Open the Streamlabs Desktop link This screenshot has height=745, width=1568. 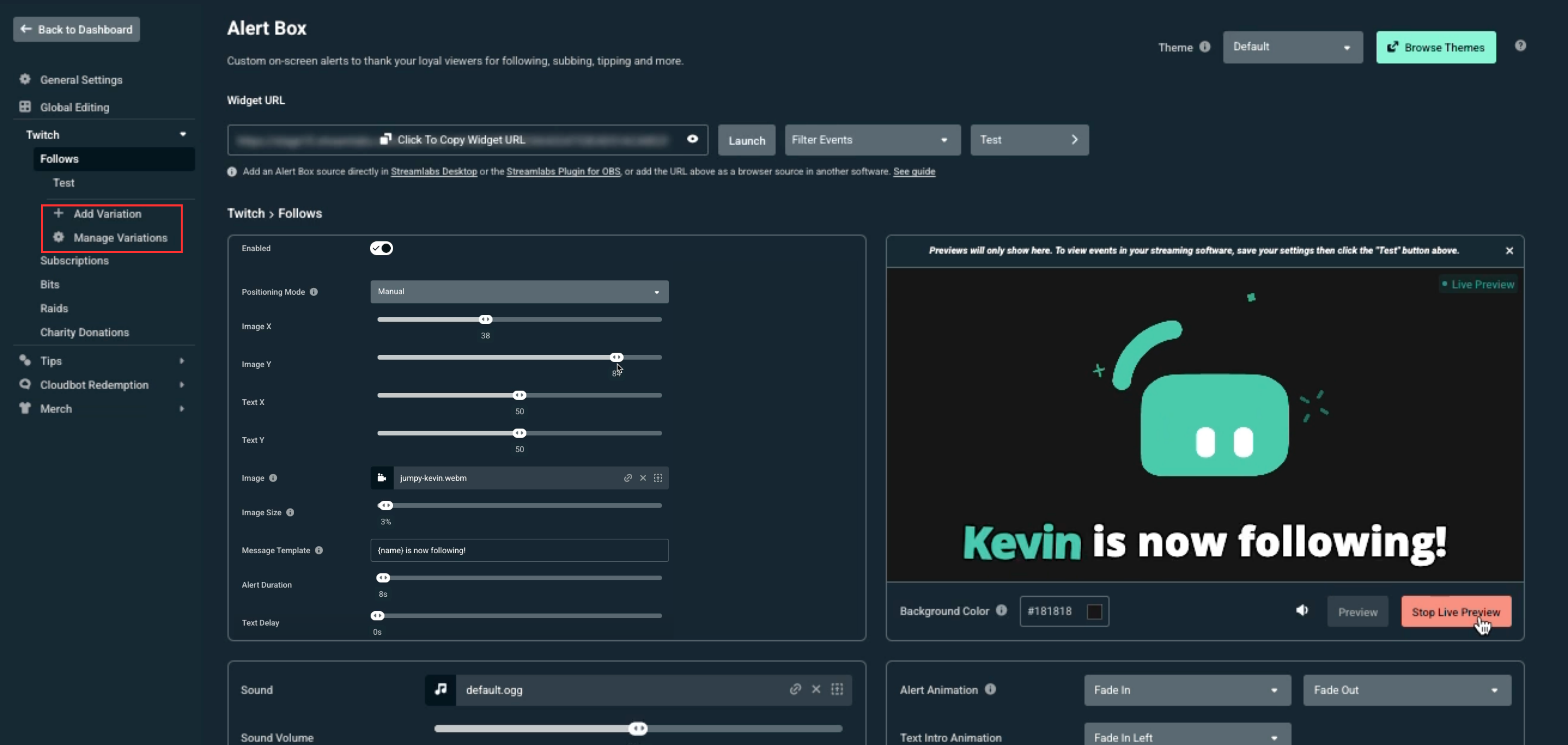tap(433, 172)
